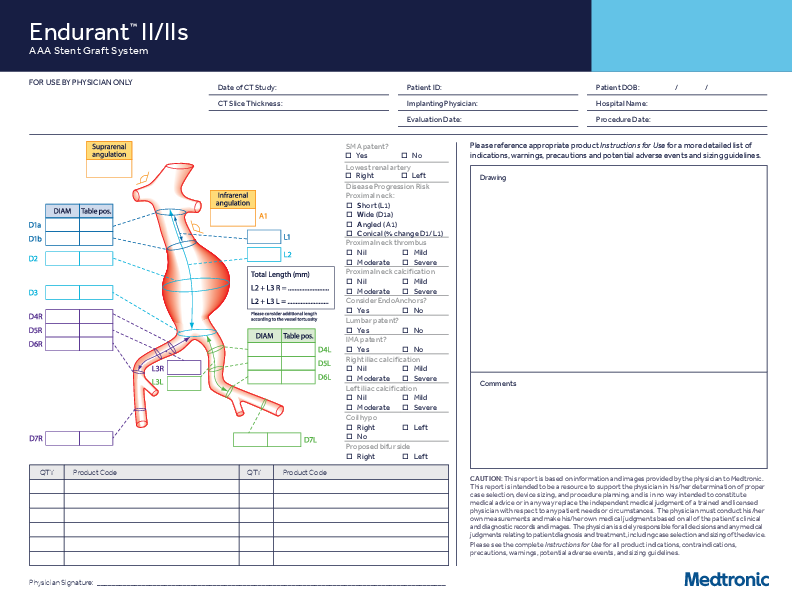Click the L2 + L3 L total length line
792x612 pixels.
pos(309,301)
